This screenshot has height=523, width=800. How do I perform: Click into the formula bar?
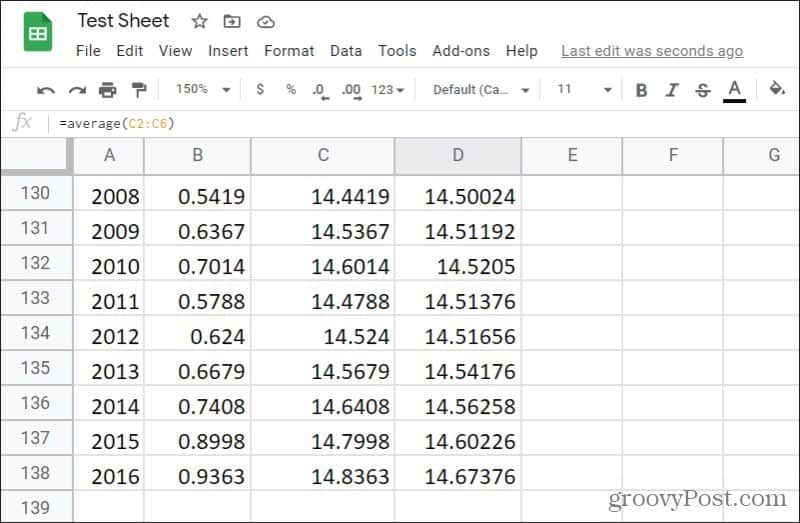pyautogui.click(x=423, y=123)
